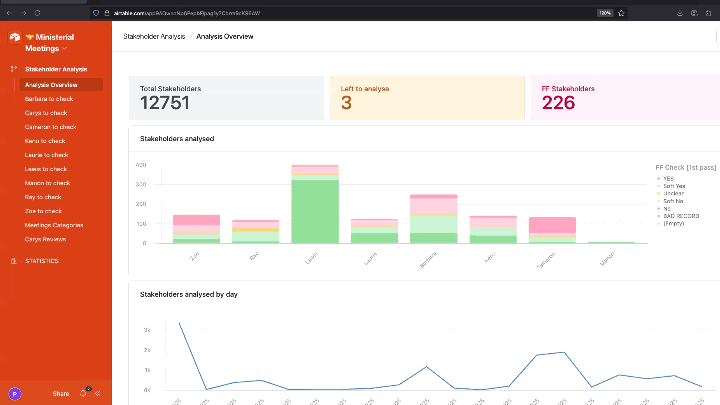The height and width of the screenshot is (405, 720).
Task: Expand the STATISTICS section
Action: (42, 261)
